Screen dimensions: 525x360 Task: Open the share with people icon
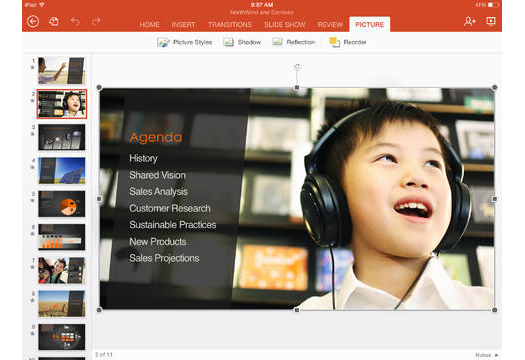click(x=470, y=21)
